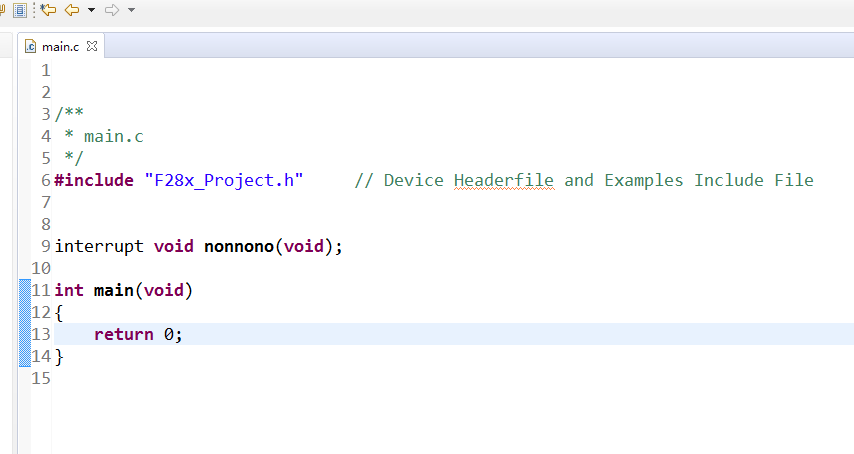Close the main.c editor tab
Viewport: 854px width, 454px height.
point(92,46)
